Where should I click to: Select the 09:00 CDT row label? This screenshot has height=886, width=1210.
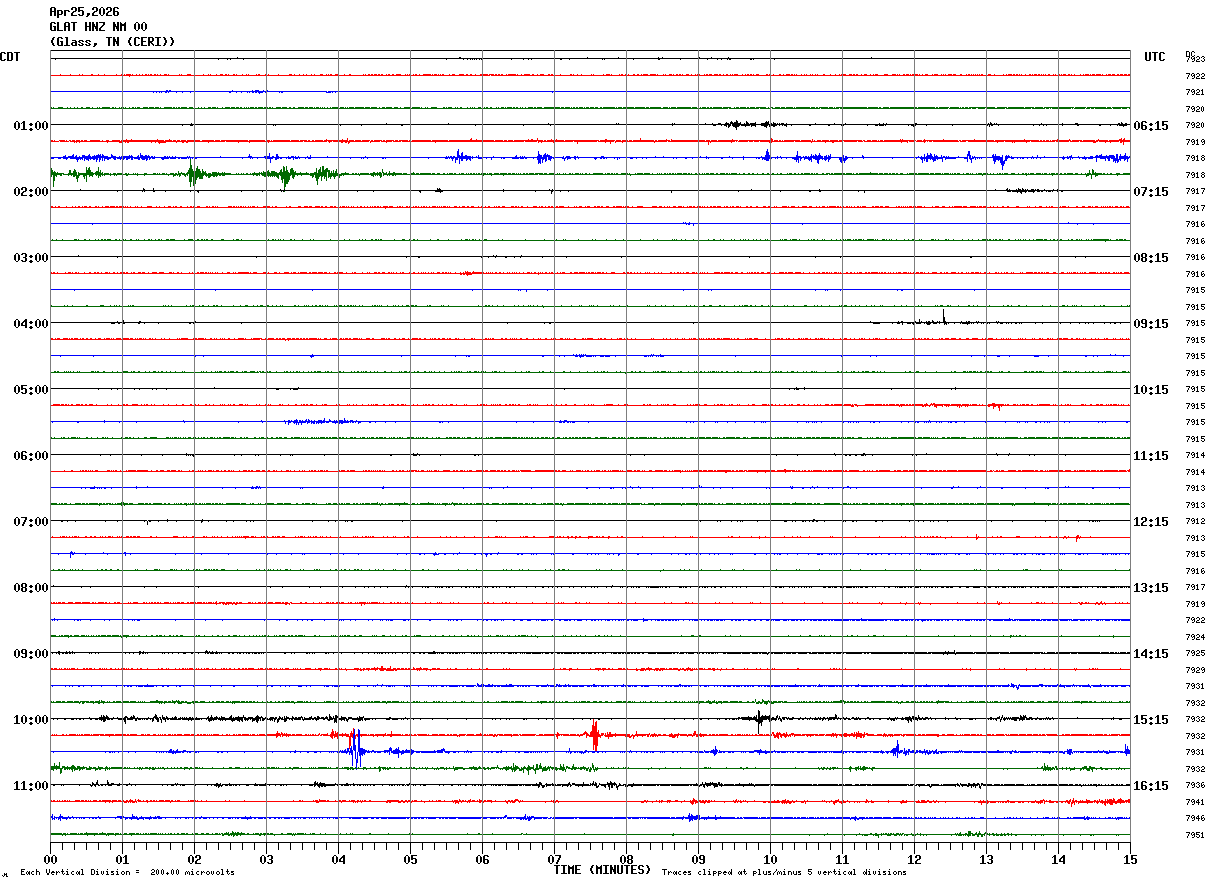click(31, 653)
